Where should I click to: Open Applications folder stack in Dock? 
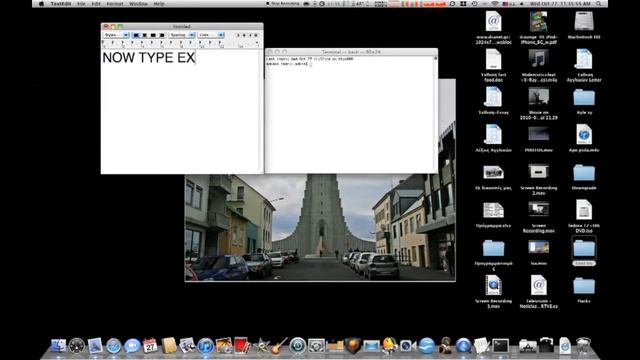[x=527, y=346]
